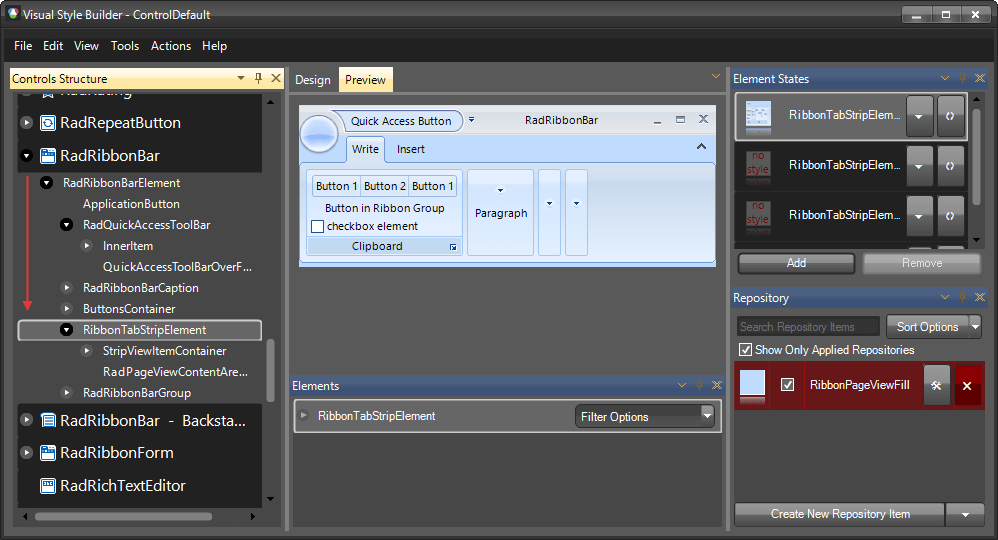
Task: Toggle the checkbox element checkbox
Action: click(318, 227)
